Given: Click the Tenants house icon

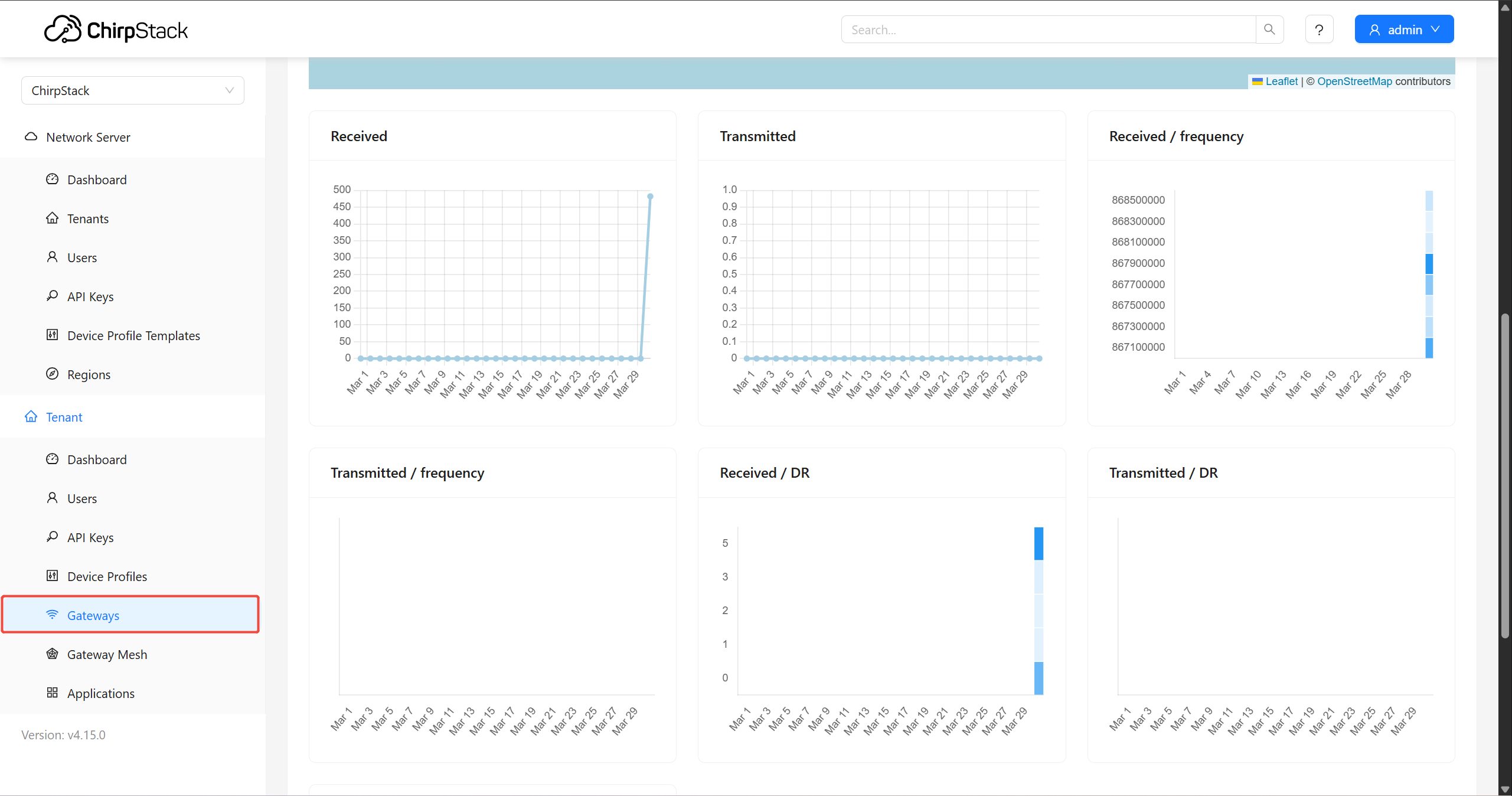Looking at the screenshot, I should 53,218.
